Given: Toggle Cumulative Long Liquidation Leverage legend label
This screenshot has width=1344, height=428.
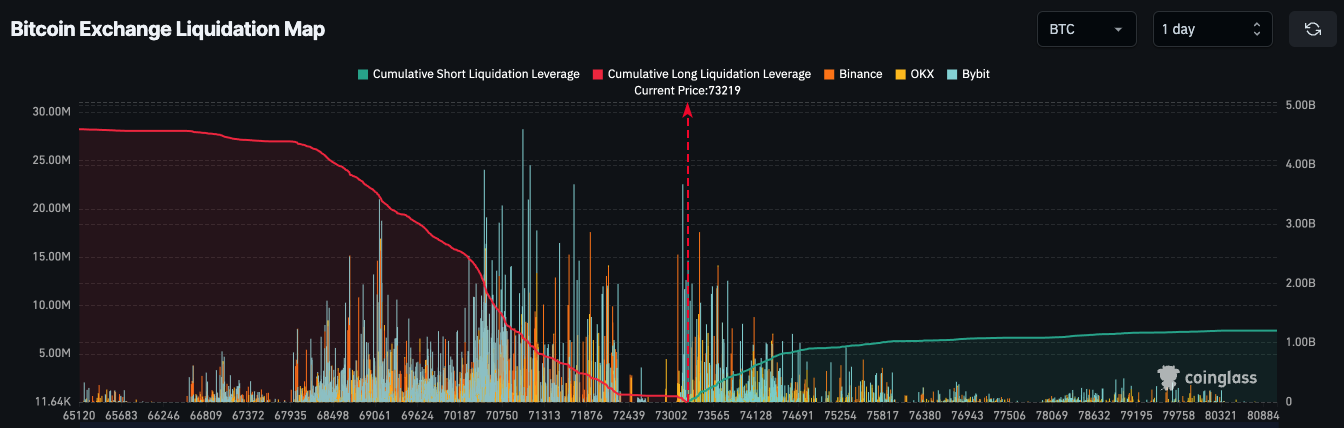Looking at the screenshot, I should click(709, 74).
